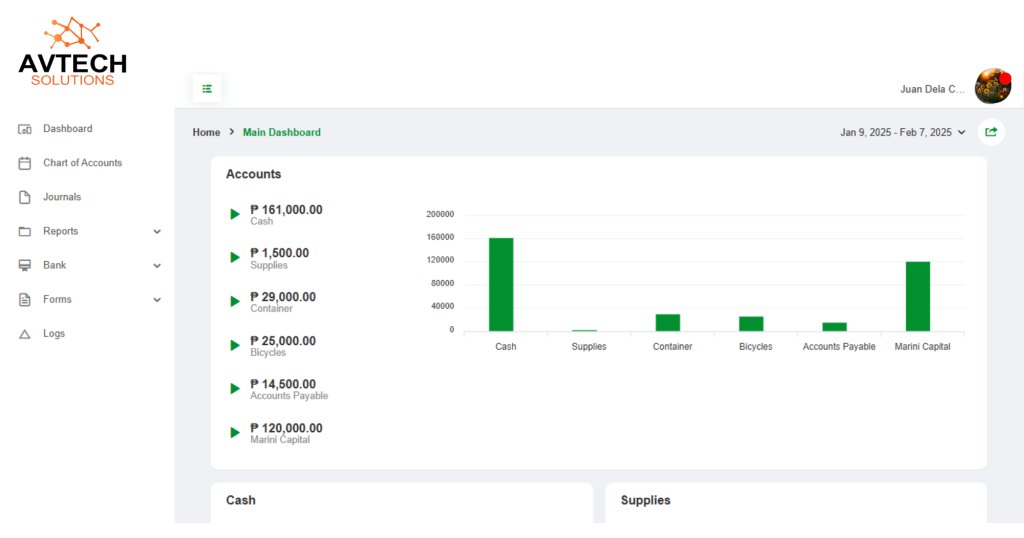Click the Dashboard icon in sidebar
The image size is (1024, 538).
pos(25,129)
